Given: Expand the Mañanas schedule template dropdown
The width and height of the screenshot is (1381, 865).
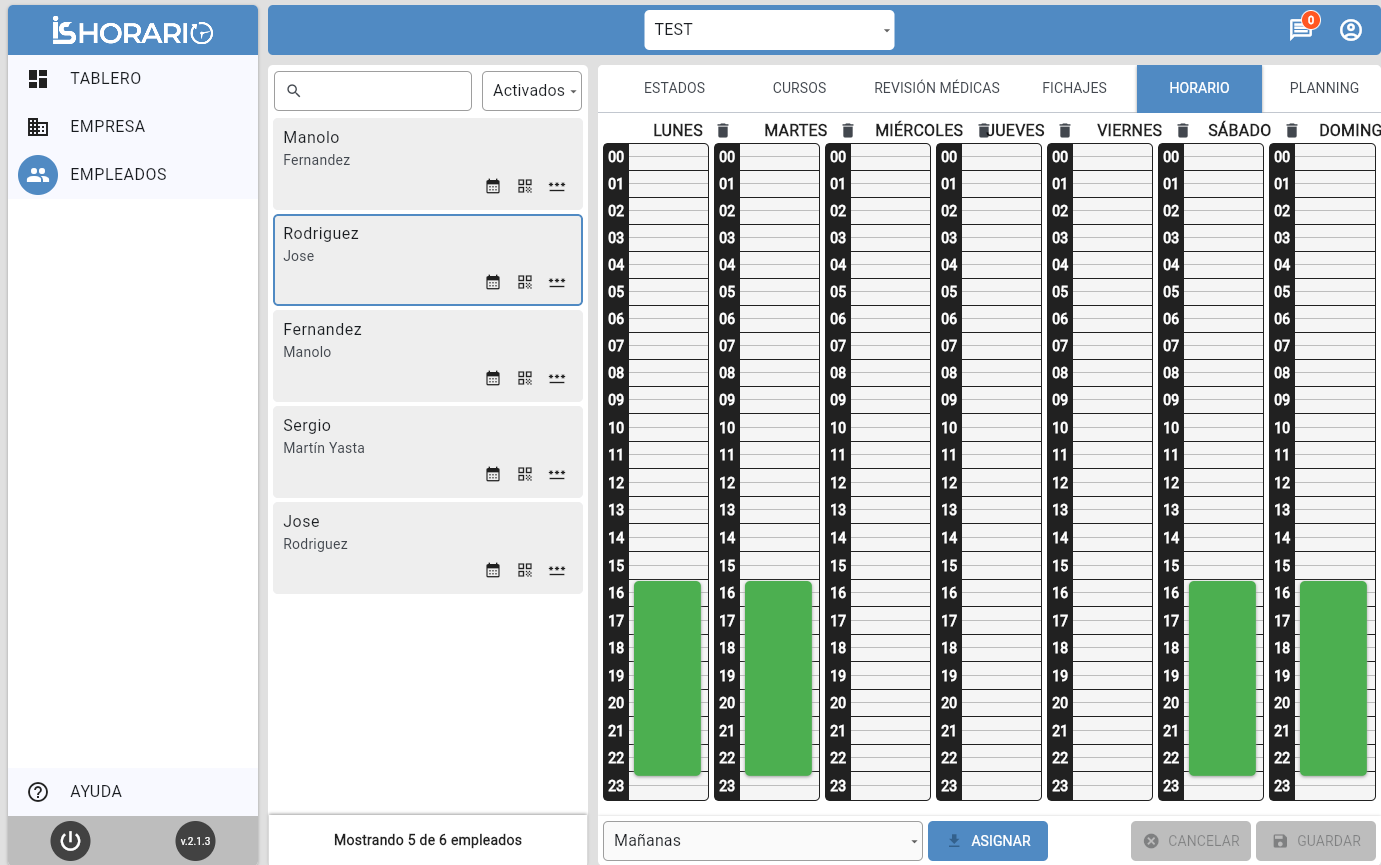Looking at the screenshot, I should (x=762, y=841).
